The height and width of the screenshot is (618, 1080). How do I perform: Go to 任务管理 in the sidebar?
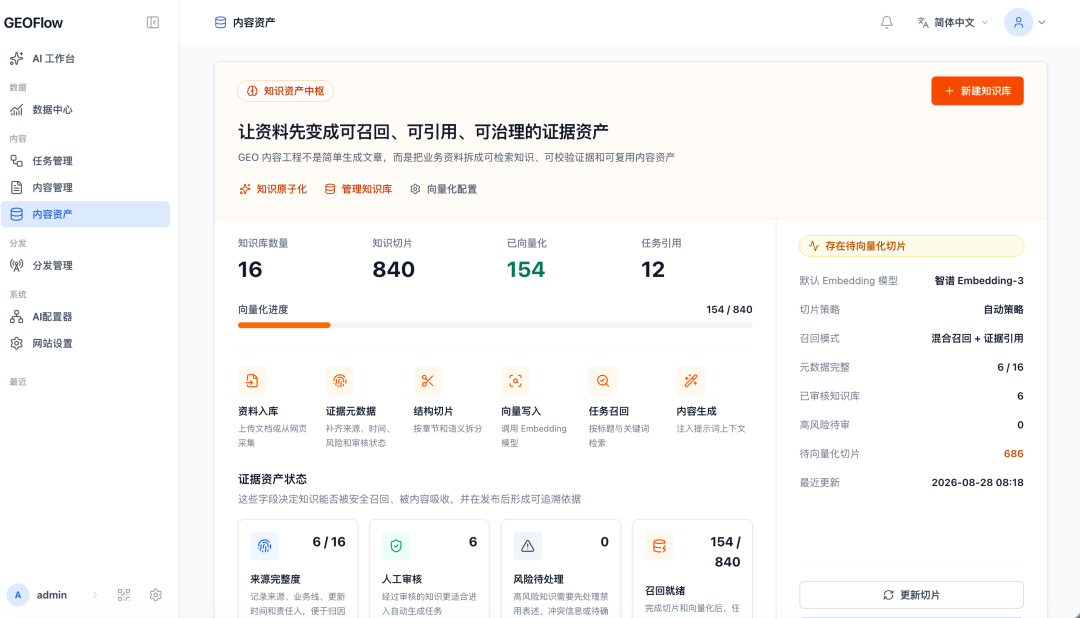pyautogui.click(x=85, y=161)
